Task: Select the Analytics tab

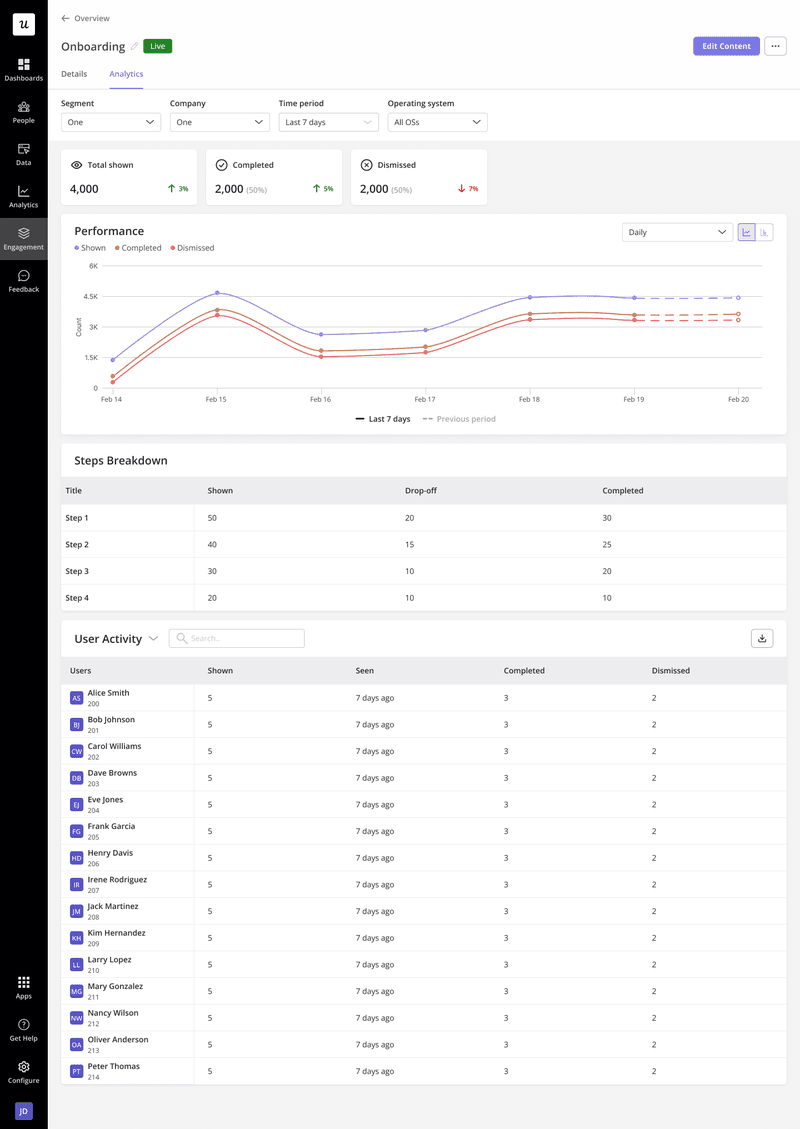Action: 125,73
